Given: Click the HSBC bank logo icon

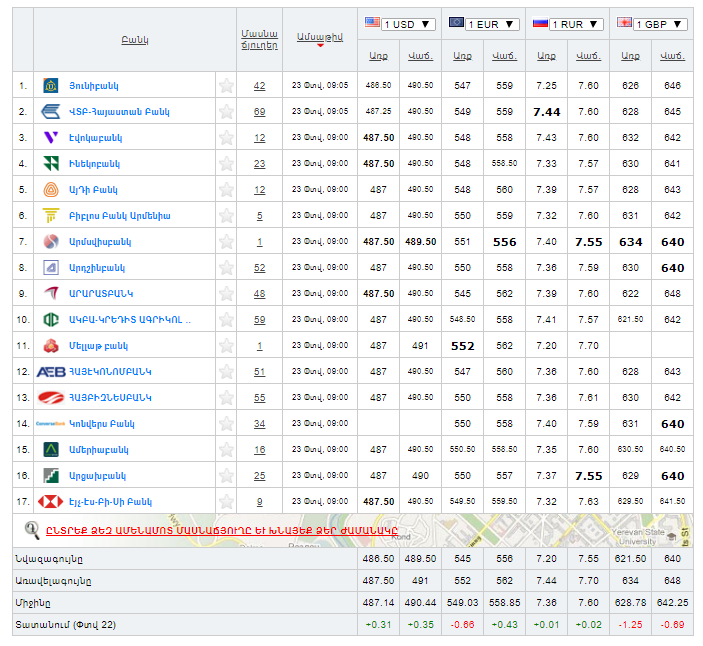Looking at the screenshot, I should click(51, 502).
